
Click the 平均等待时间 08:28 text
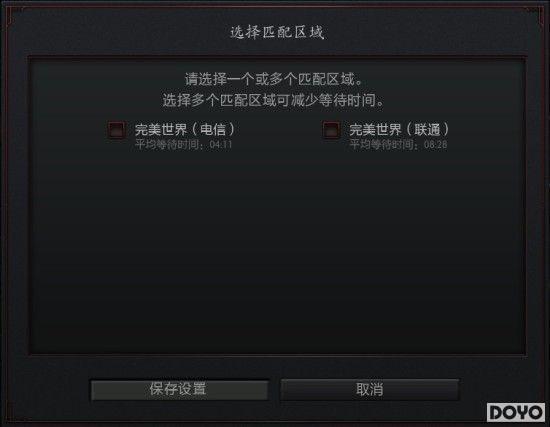398,144
